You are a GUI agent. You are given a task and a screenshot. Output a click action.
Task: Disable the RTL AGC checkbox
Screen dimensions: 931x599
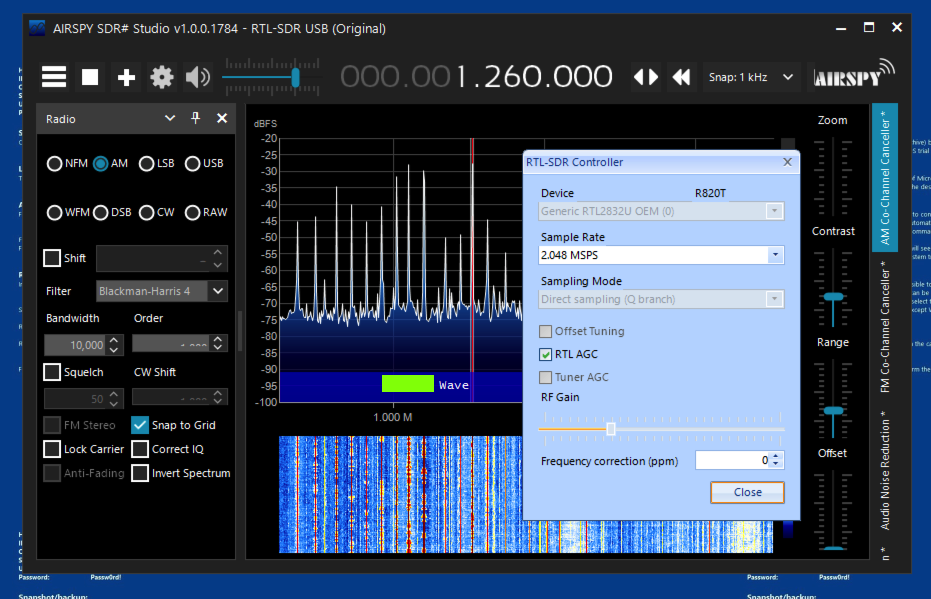(546, 354)
